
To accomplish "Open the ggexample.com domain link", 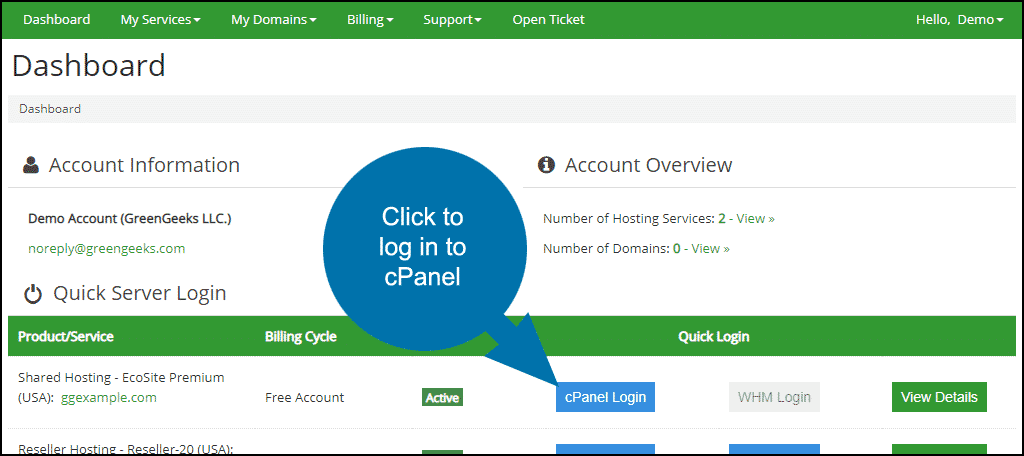I will (x=109, y=397).
